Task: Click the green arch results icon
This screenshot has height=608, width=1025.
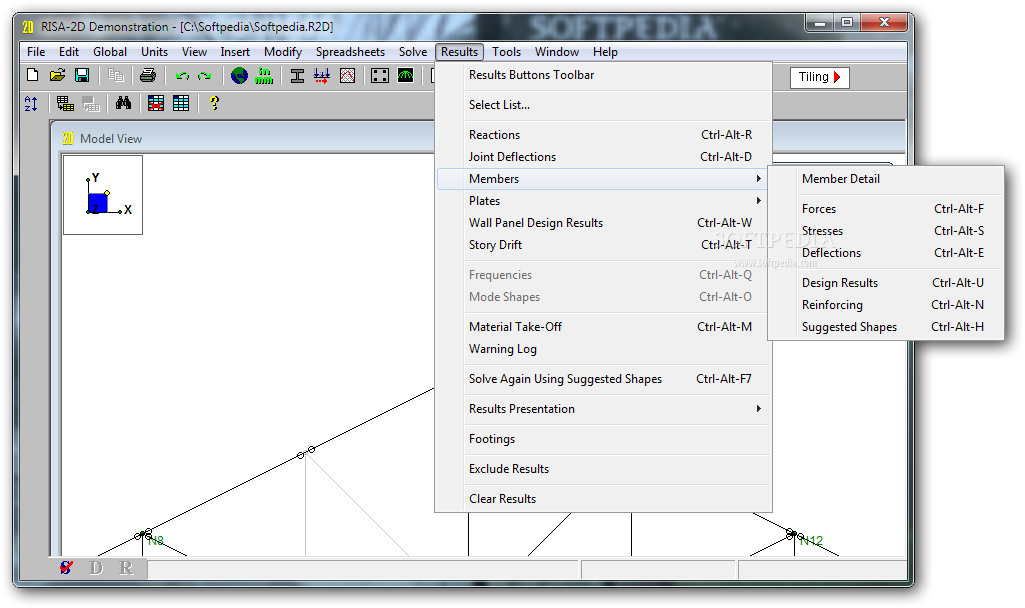Action: pyautogui.click(x=405, y=76)
